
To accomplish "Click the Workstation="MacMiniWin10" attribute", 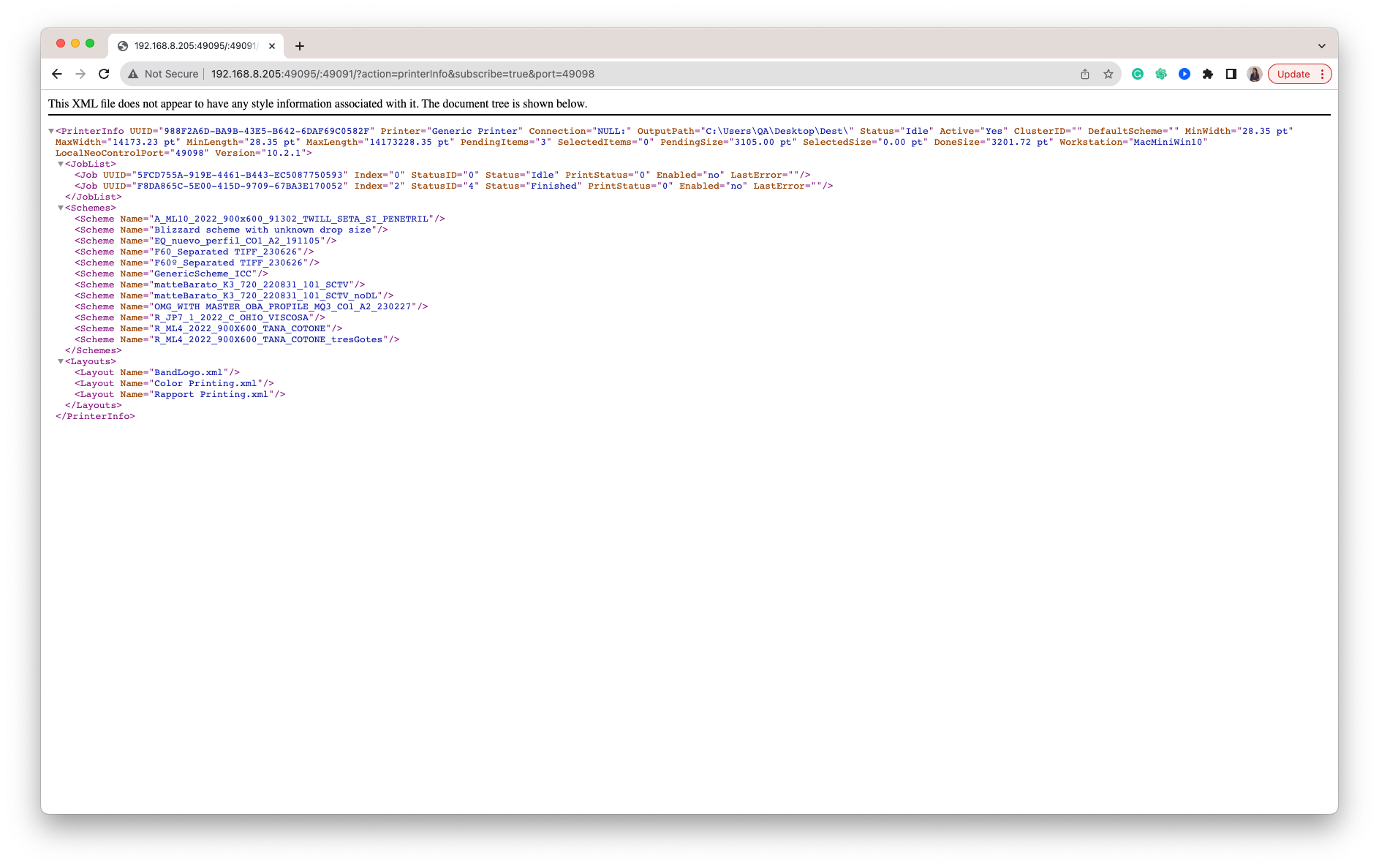I will pyautogui.click(x=1133, y=142).
